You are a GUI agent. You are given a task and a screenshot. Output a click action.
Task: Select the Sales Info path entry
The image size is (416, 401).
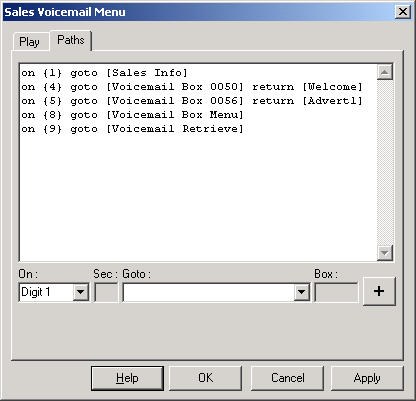click(105, 73)
